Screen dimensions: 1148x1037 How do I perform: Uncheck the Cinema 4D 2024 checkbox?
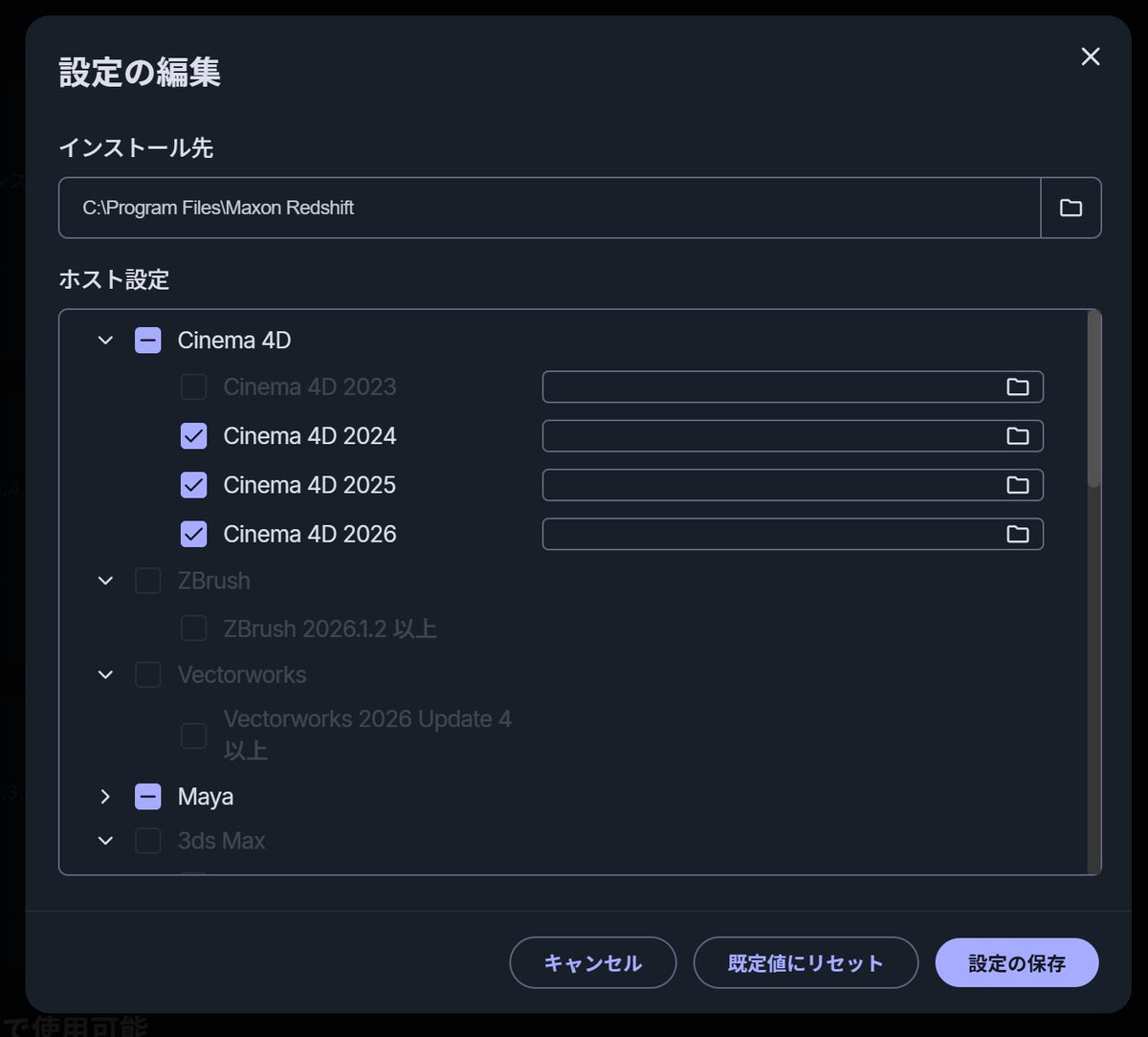[x=193, y=436]
